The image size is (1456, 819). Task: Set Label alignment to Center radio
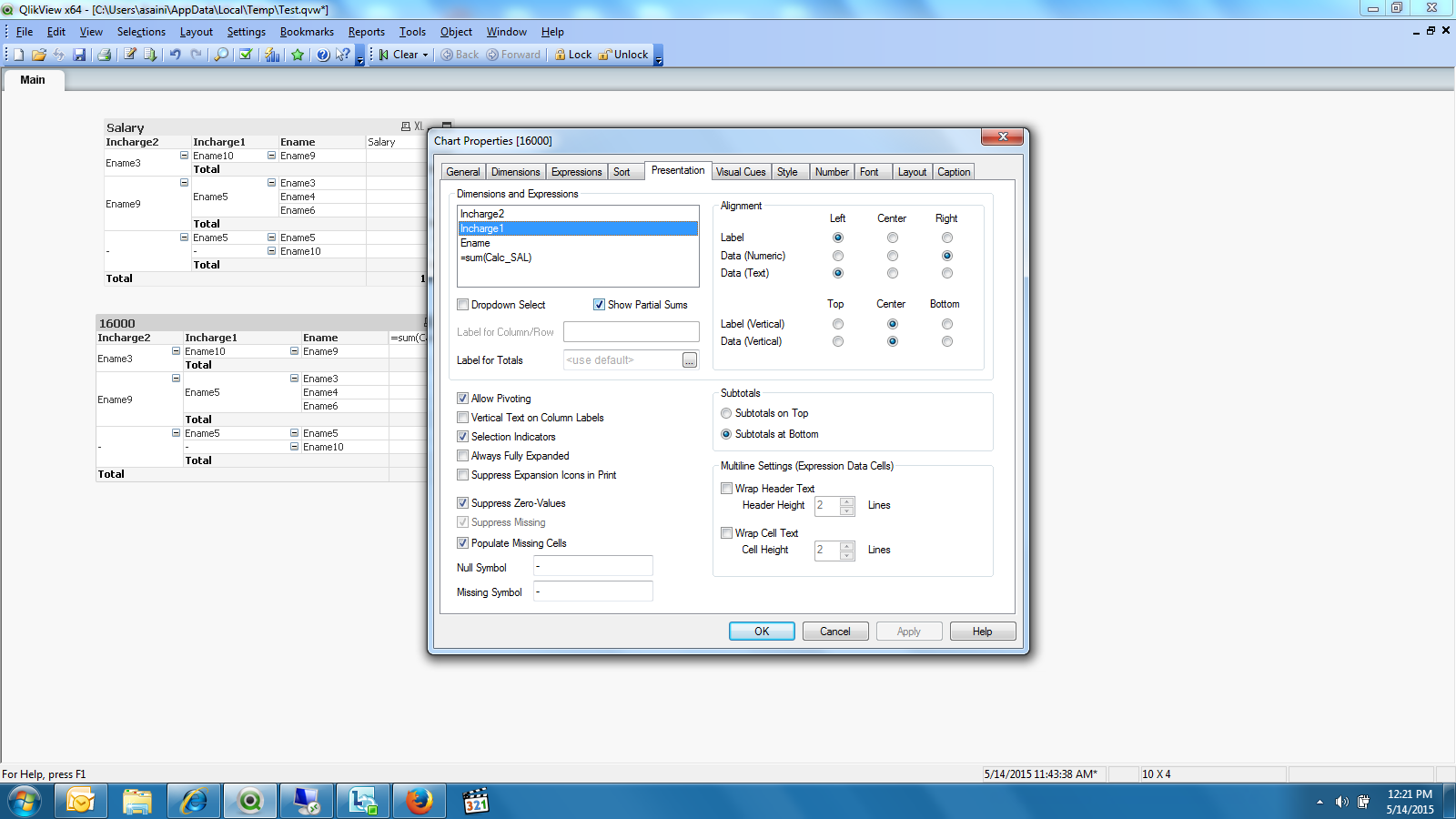tap(893, 238)
